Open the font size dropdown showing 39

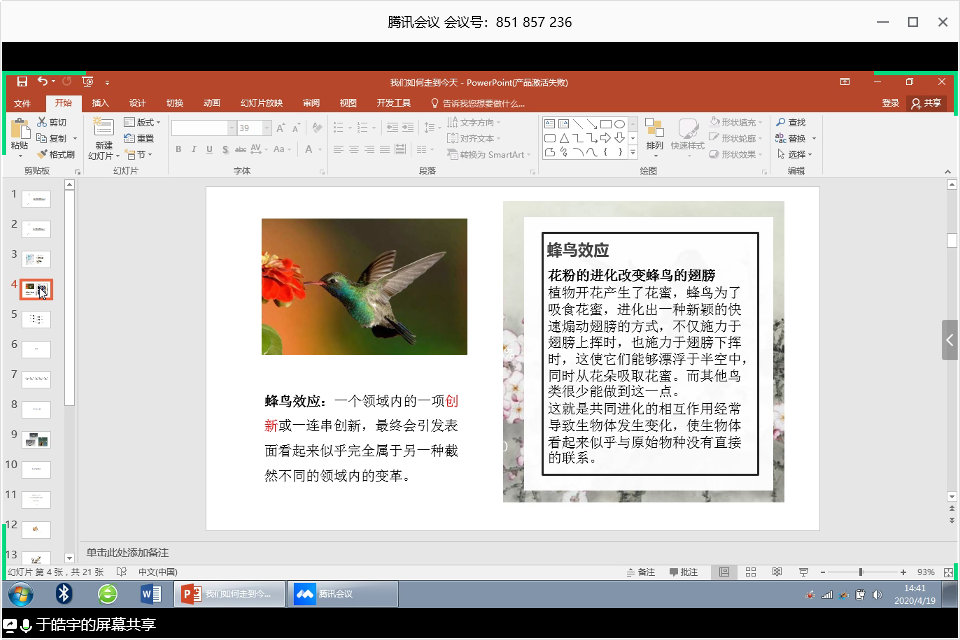point(266,128)
